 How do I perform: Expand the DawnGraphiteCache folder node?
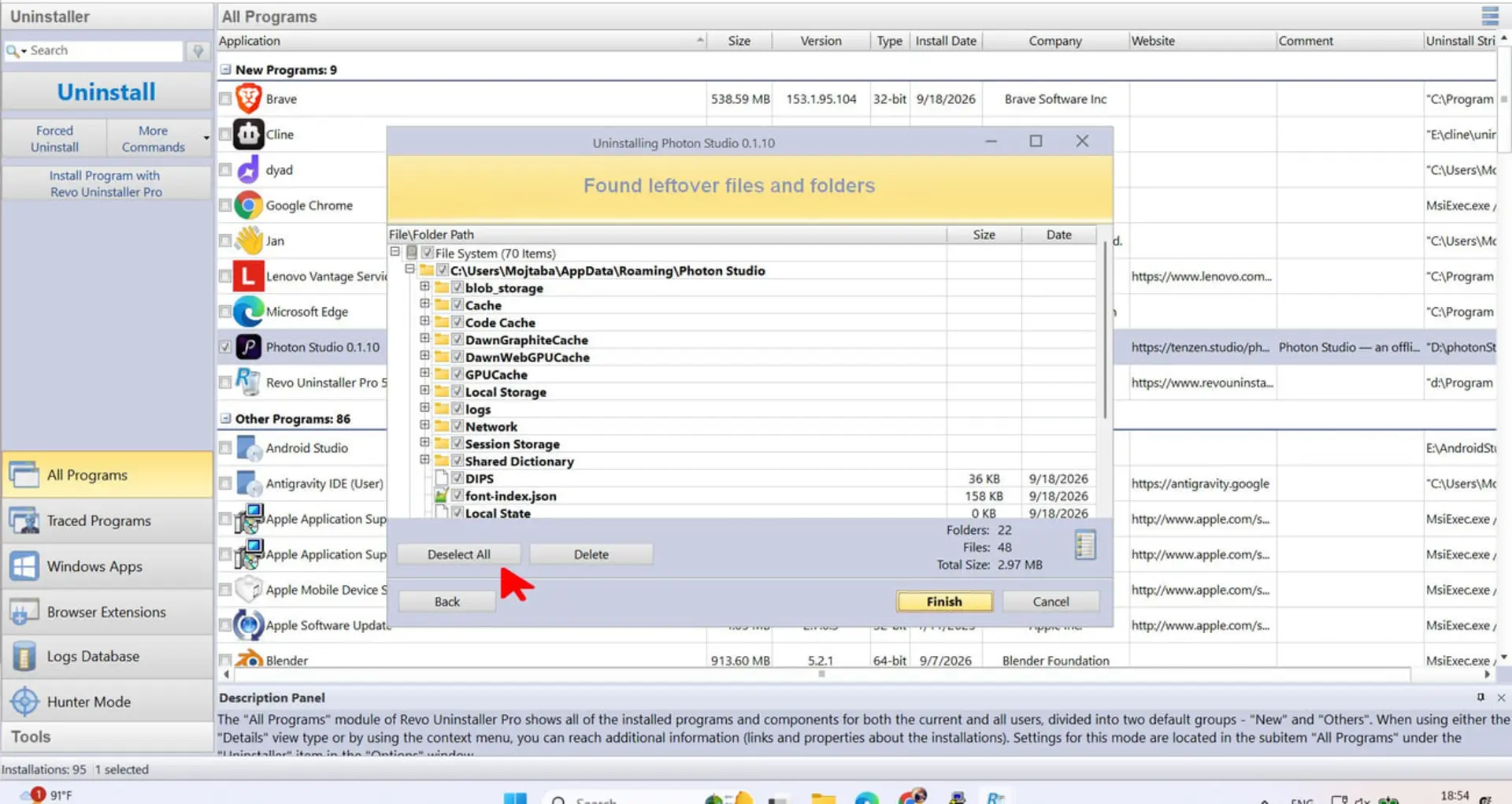[x=424, y=339]
